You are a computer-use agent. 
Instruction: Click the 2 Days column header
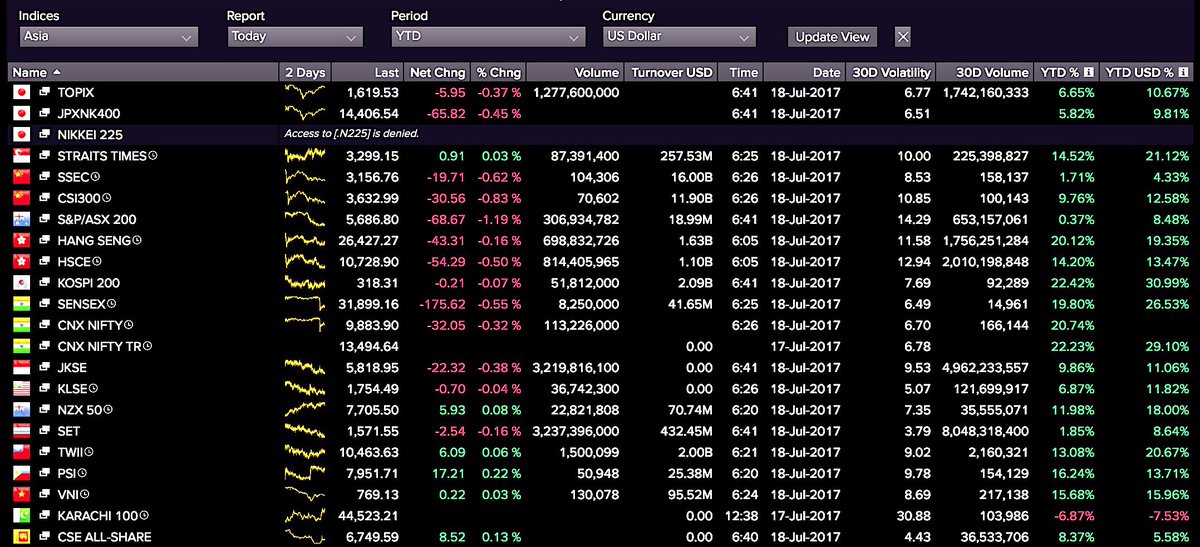pyautogui.click(x=305, y=72)
